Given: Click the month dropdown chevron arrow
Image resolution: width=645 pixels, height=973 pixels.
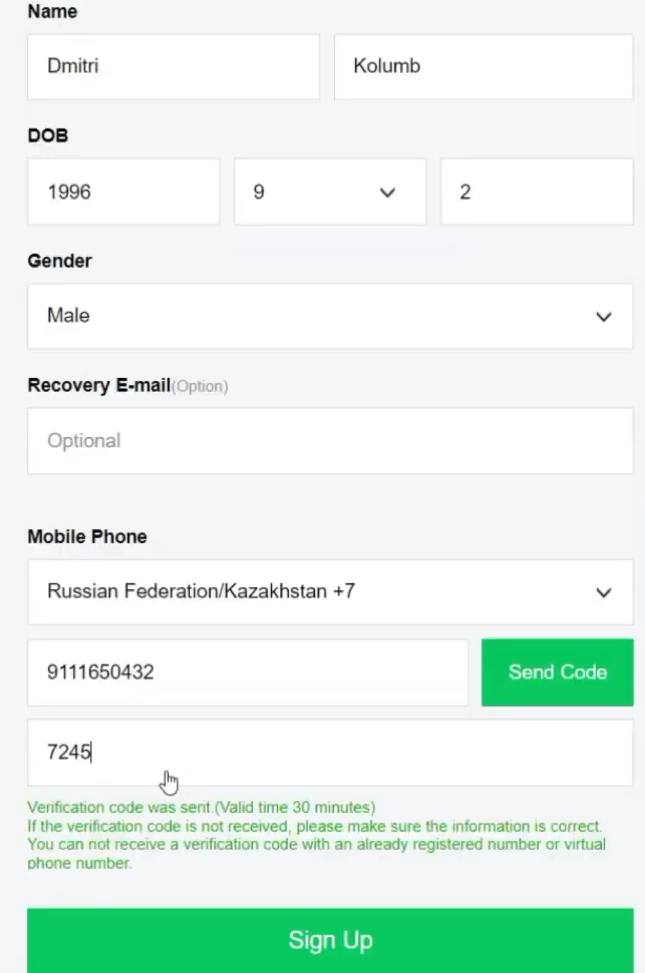Looking at the screenshot, I should click(387, 192).
